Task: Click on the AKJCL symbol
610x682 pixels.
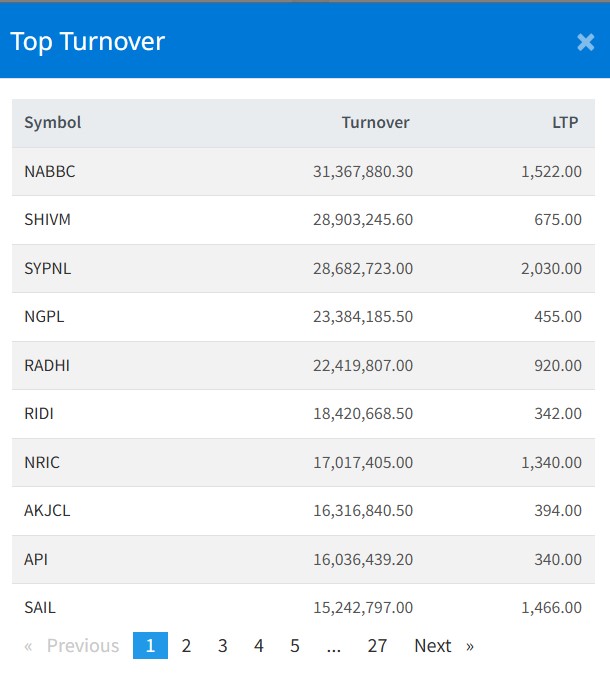Action: coord(47,511)
